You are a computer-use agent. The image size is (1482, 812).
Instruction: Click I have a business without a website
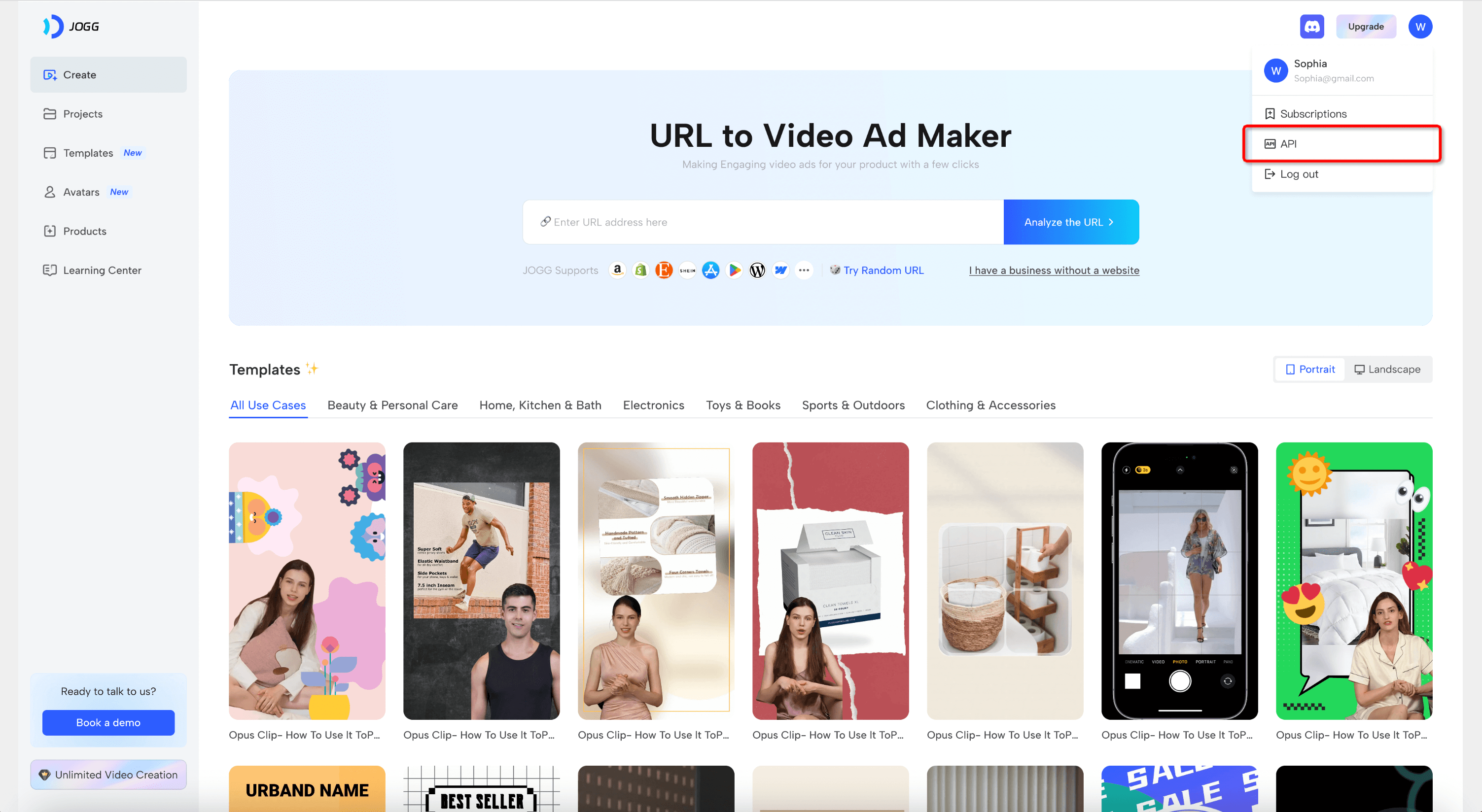pyautogui.click(x=1054, y=271)
